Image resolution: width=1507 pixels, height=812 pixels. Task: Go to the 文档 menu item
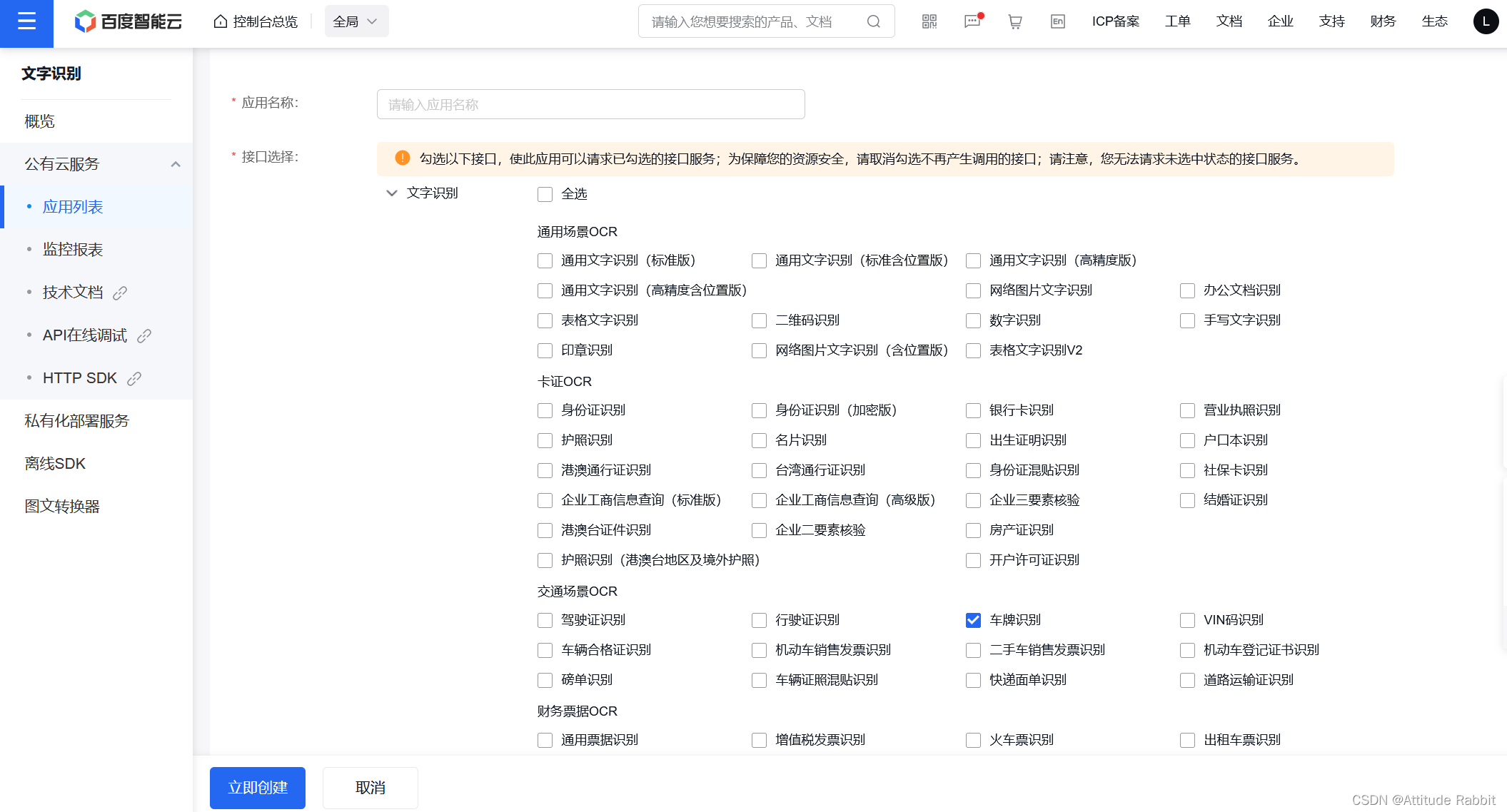click(1229, 21)
